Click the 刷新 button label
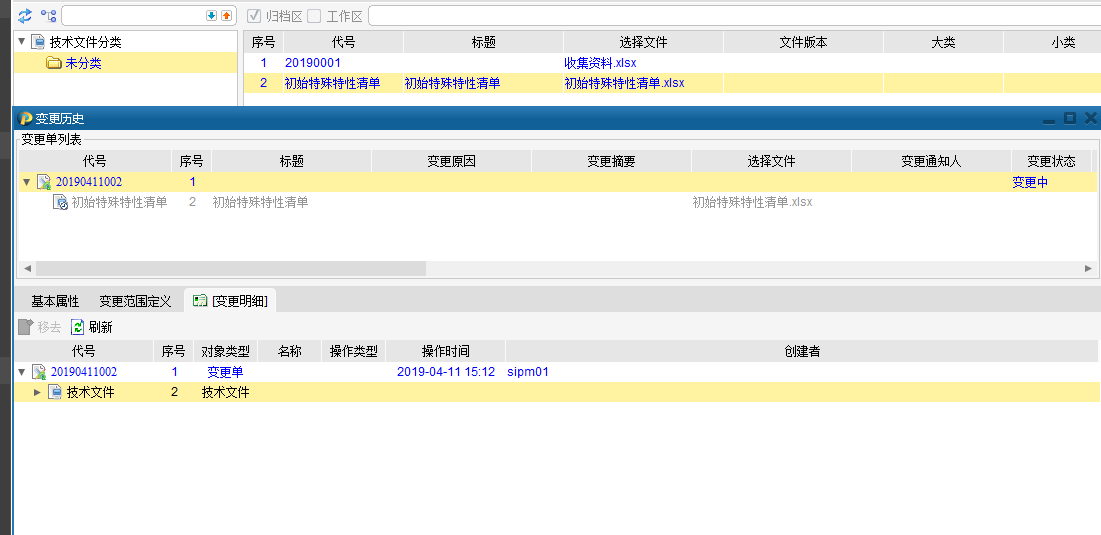 pyautogui.click(x=100, y=327)
